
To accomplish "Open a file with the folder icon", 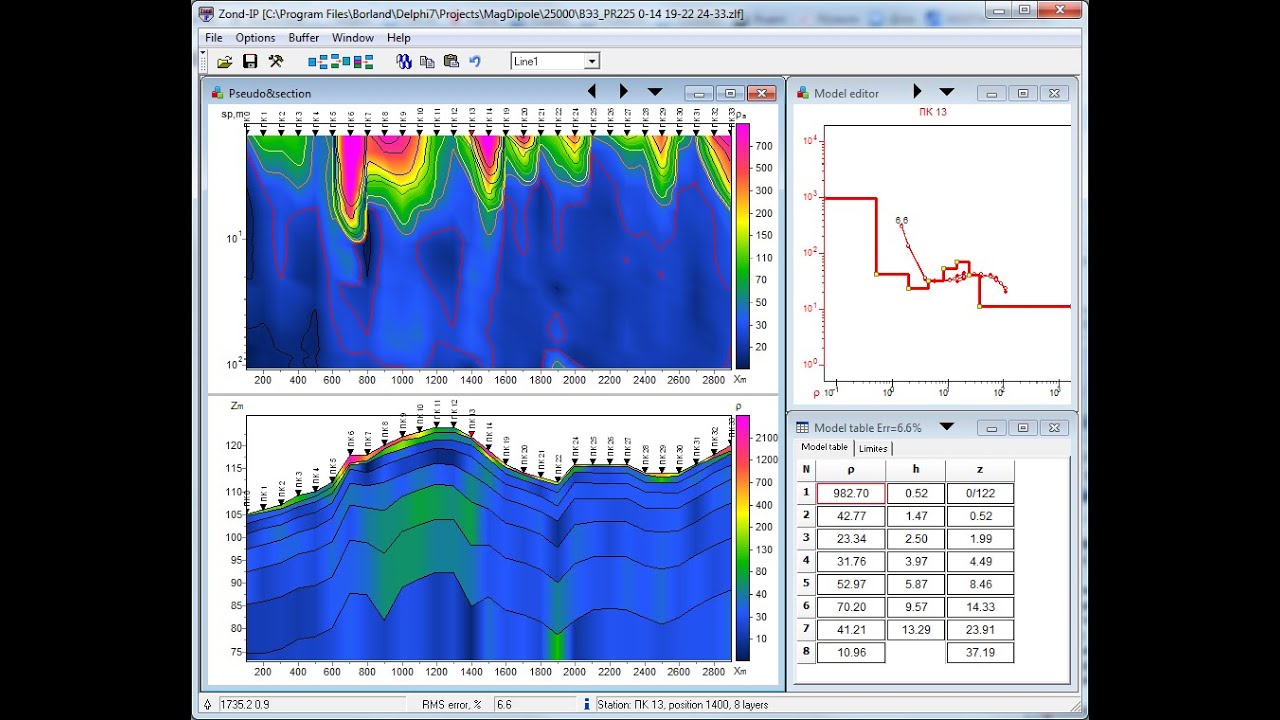I will [225, 61].
